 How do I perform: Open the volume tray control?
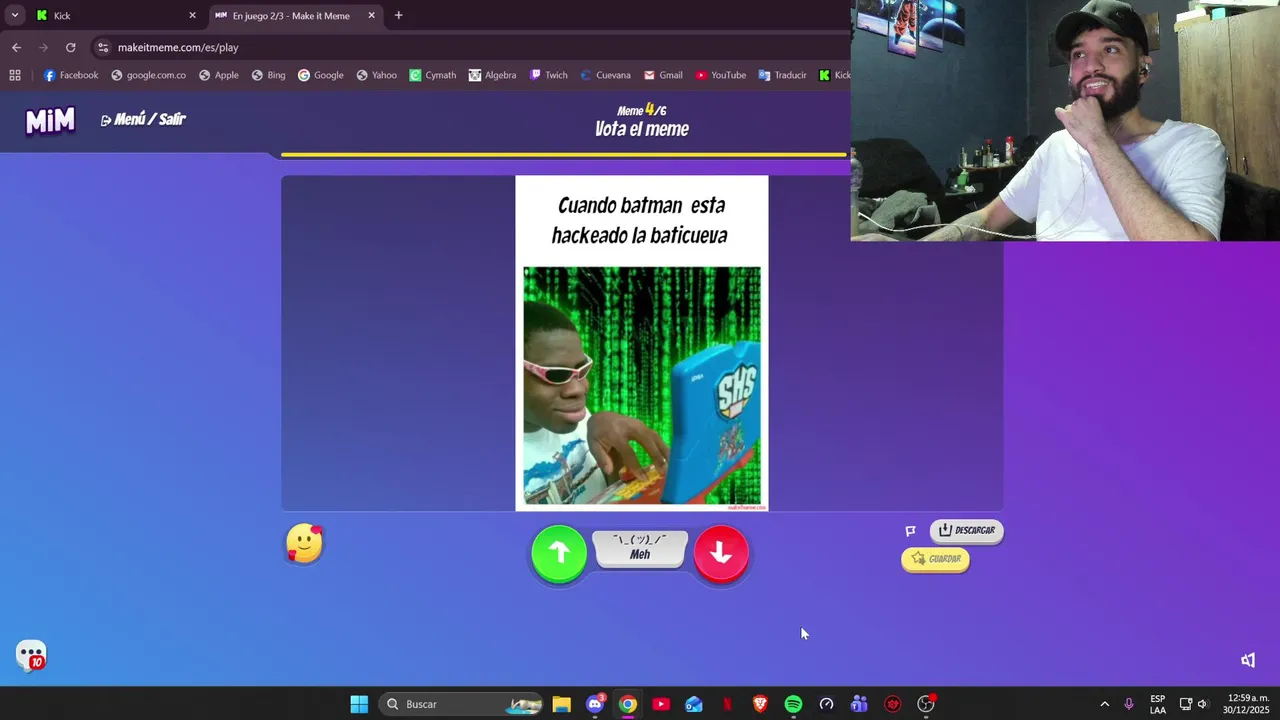(1202, 704)
